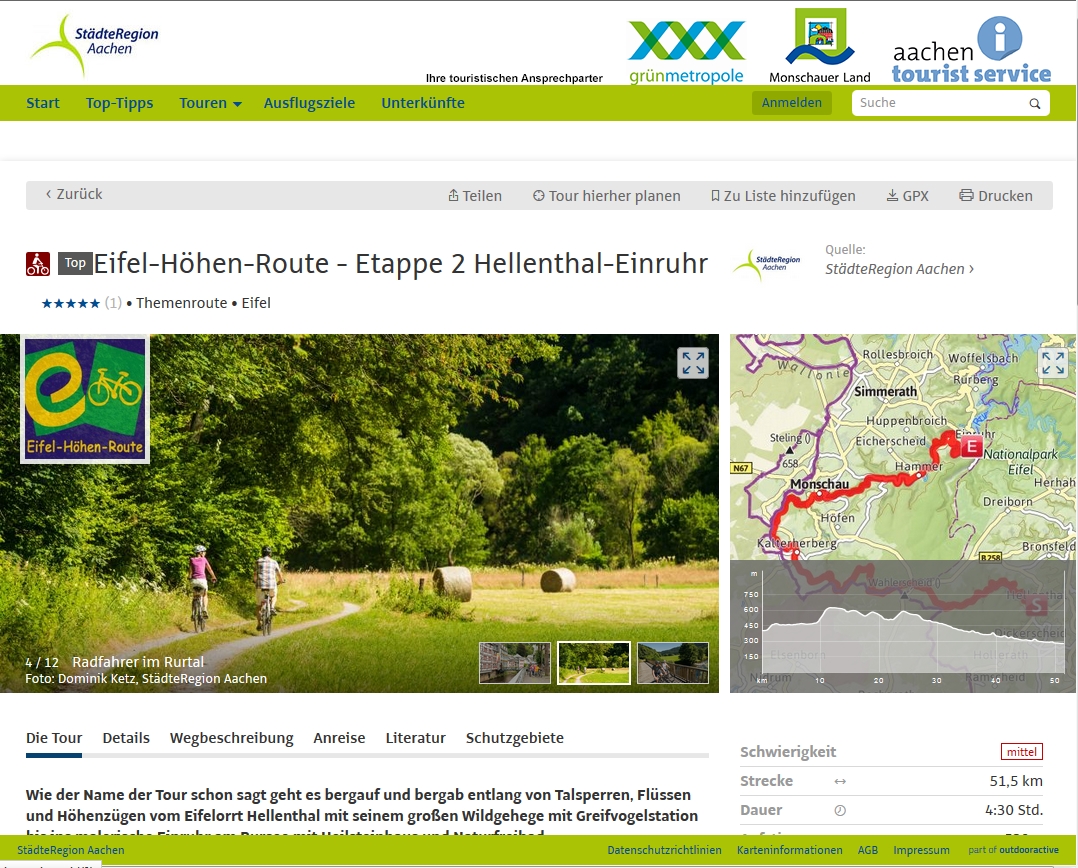The width and height of the screenshot is (1078, 868).
Task: Switch to the Anreise tab
Action: 339,738
